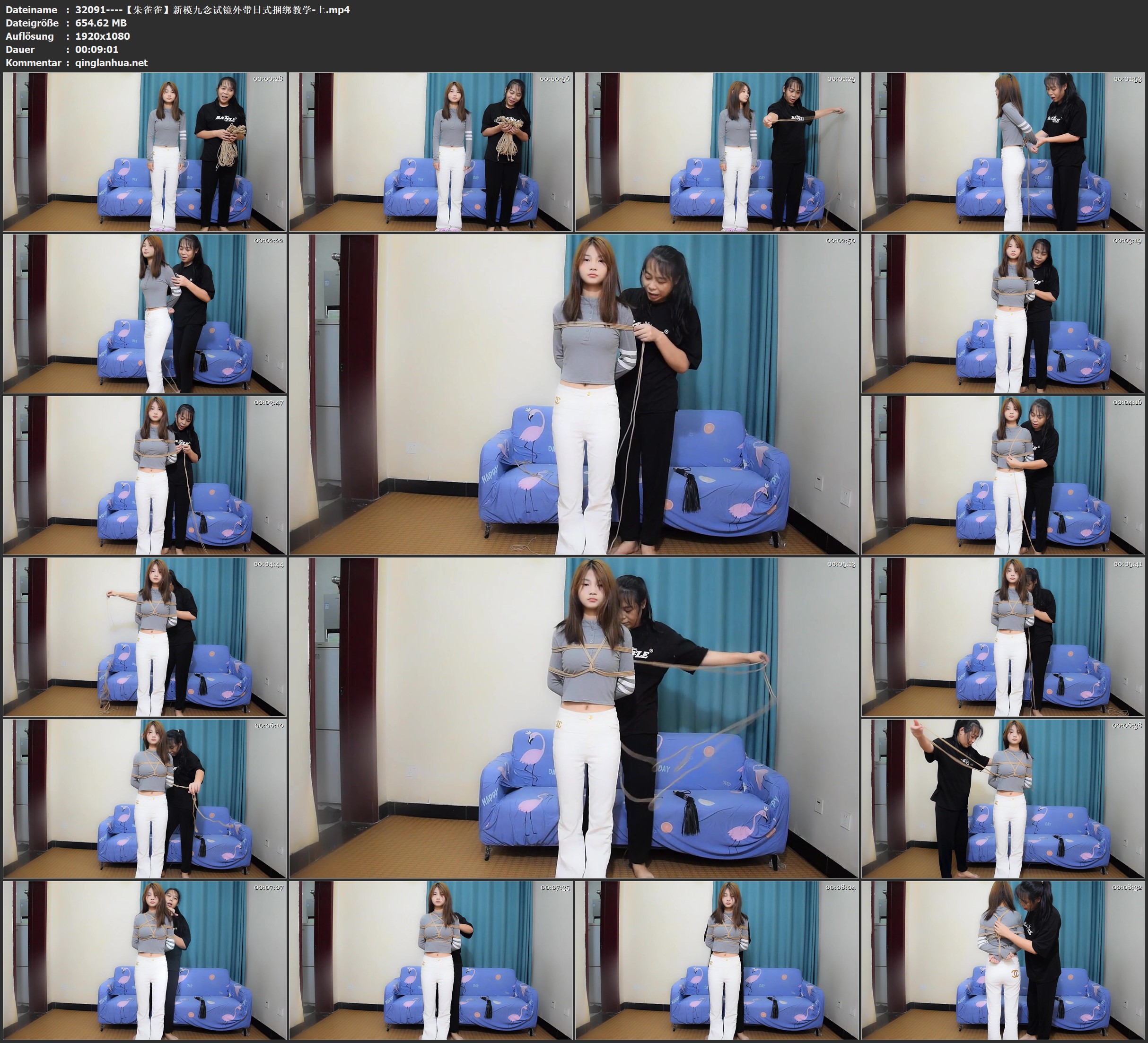Screen dimensions: 1148x1043
Task: Select the thumbnail at 00:02:22
Action: pyautogui.click(x=145, y=313)
